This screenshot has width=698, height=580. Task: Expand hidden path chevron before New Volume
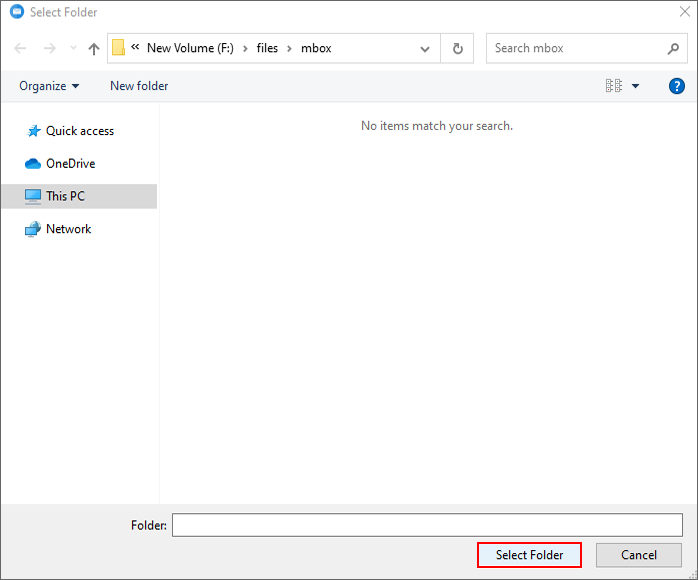[x=135, y=47]
